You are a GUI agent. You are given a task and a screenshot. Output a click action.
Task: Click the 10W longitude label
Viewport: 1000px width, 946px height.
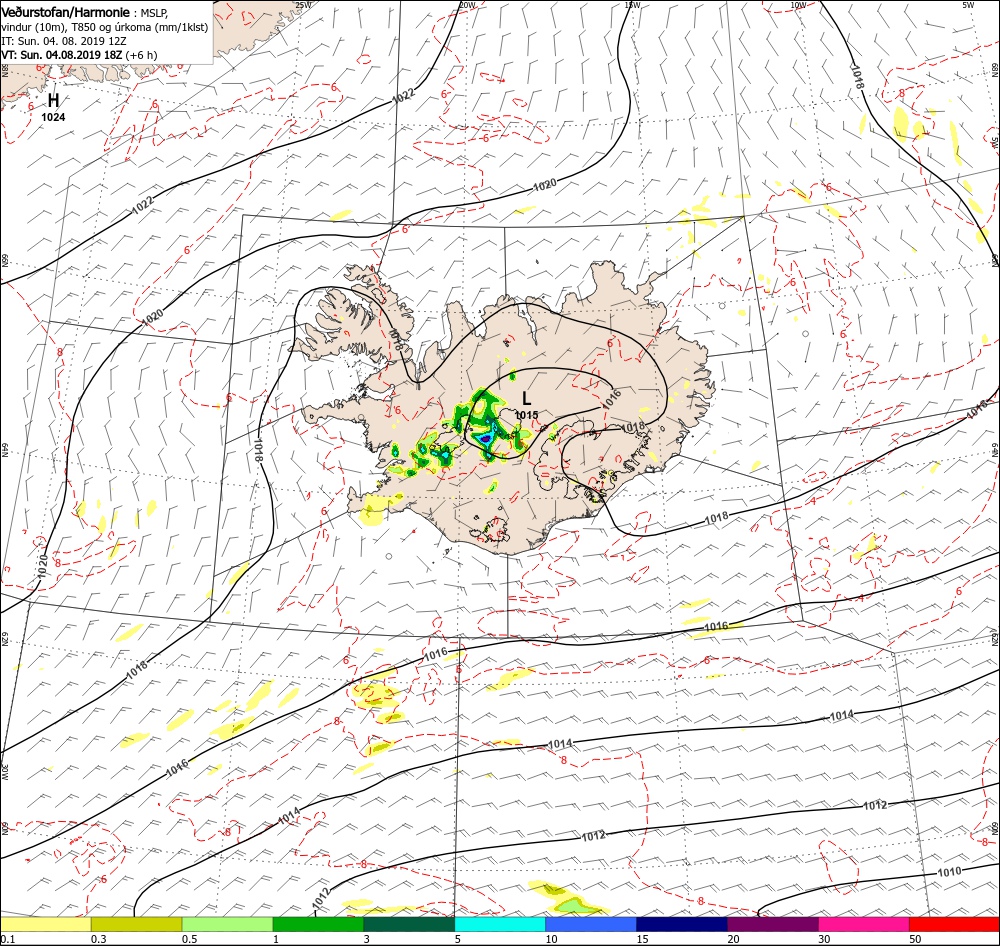click(798, 4)
